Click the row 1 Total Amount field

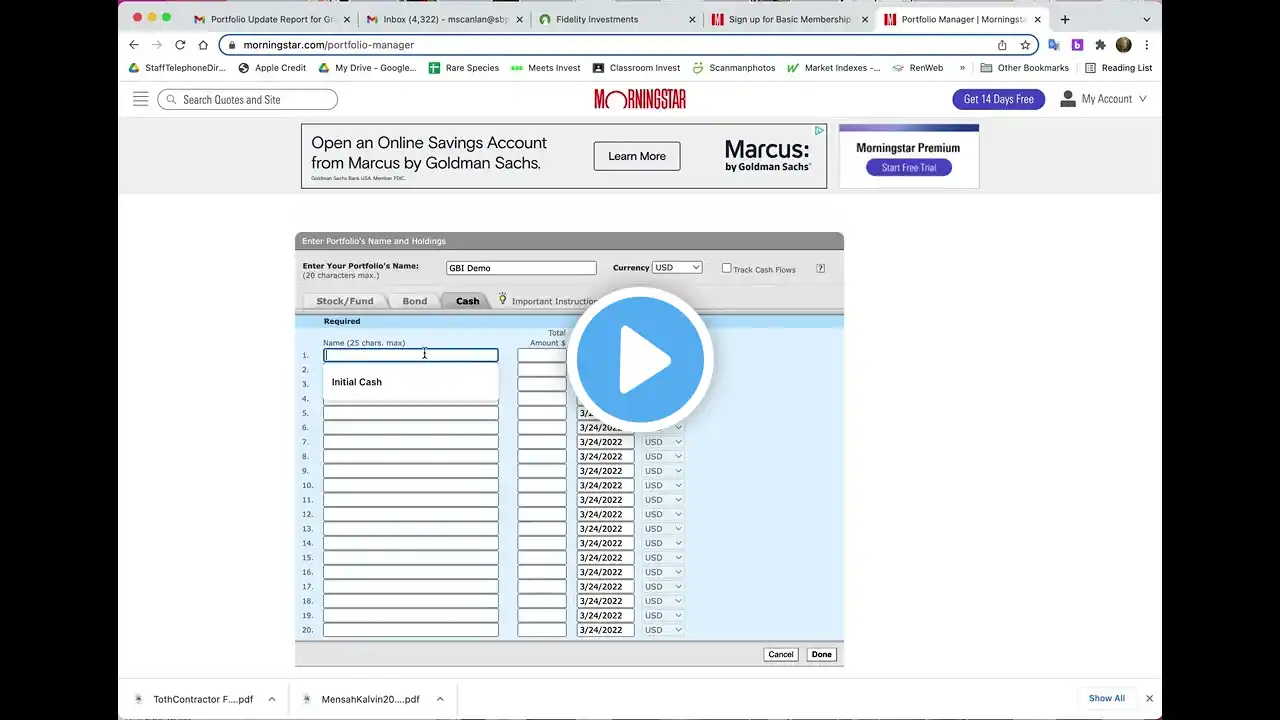click(542, 355)
